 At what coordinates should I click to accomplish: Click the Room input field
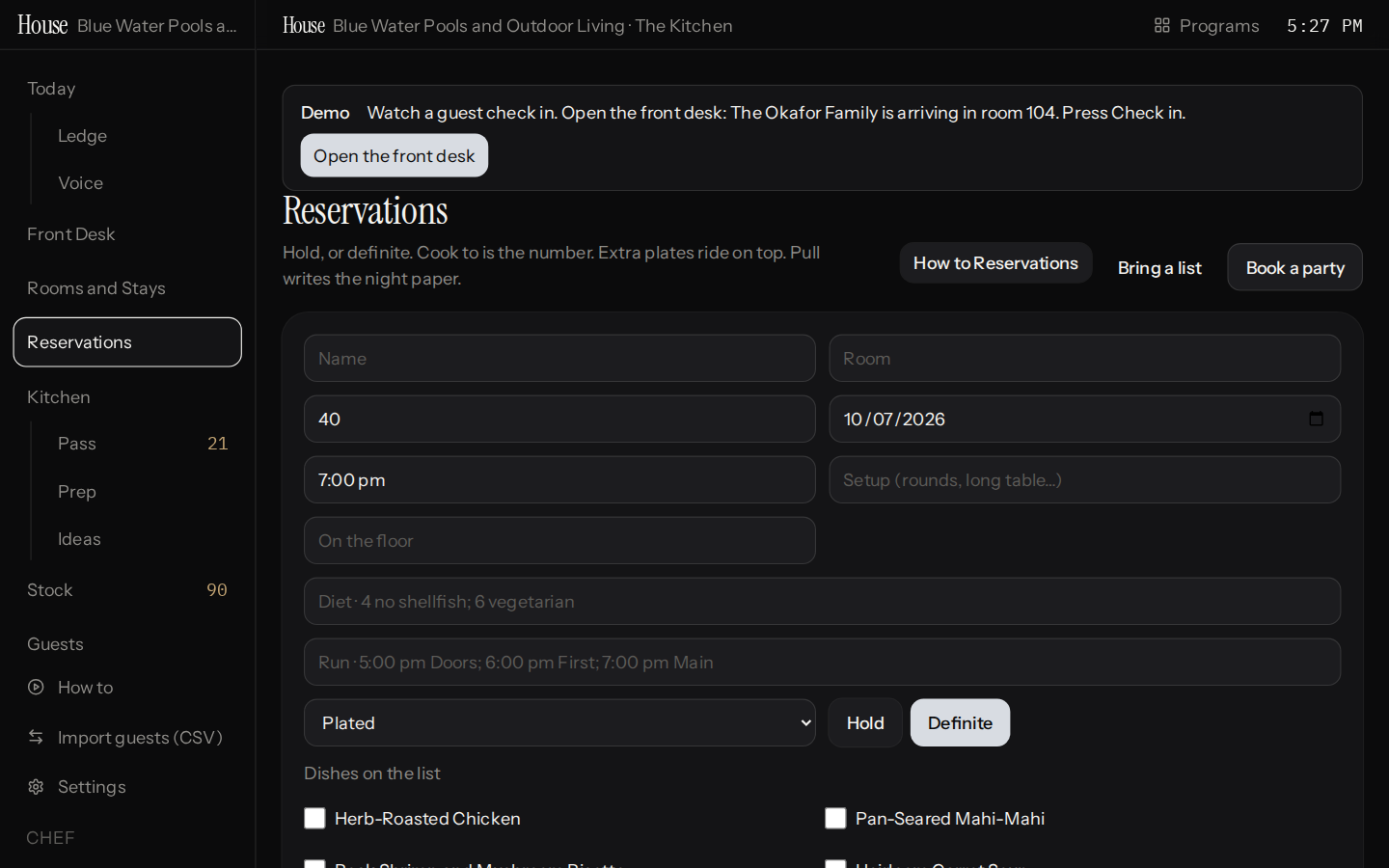point(1084,358)
